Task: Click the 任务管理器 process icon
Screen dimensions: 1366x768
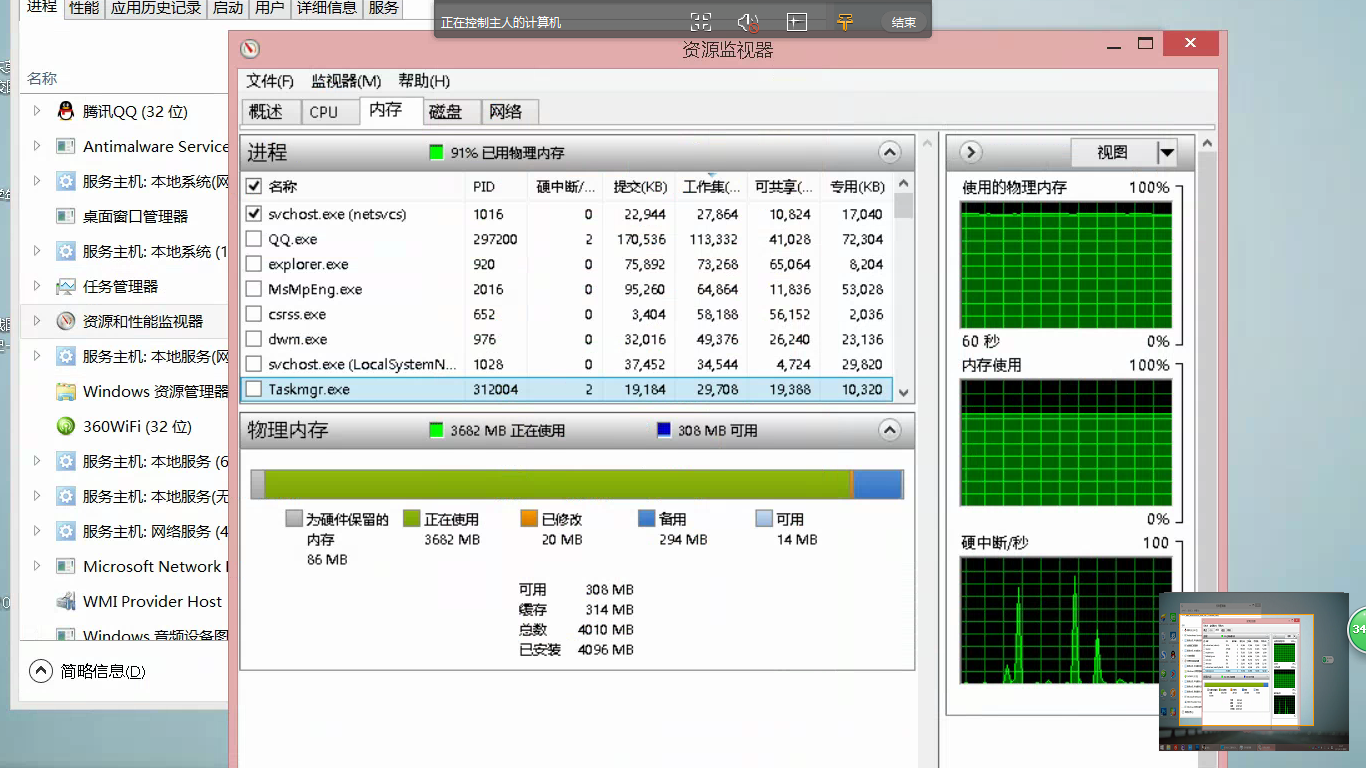Action: click(66, 286)
